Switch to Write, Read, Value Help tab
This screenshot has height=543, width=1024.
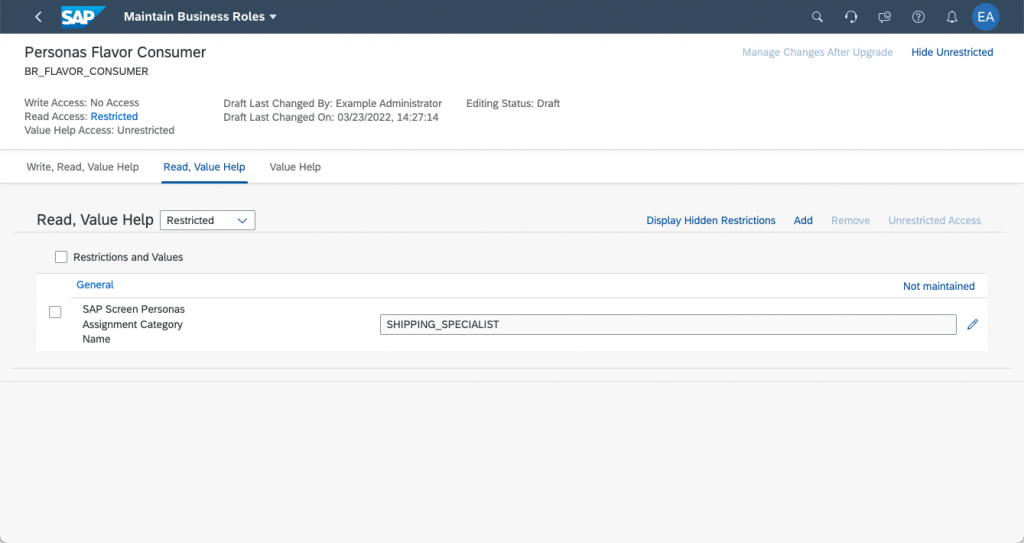(x=83, y=167)
